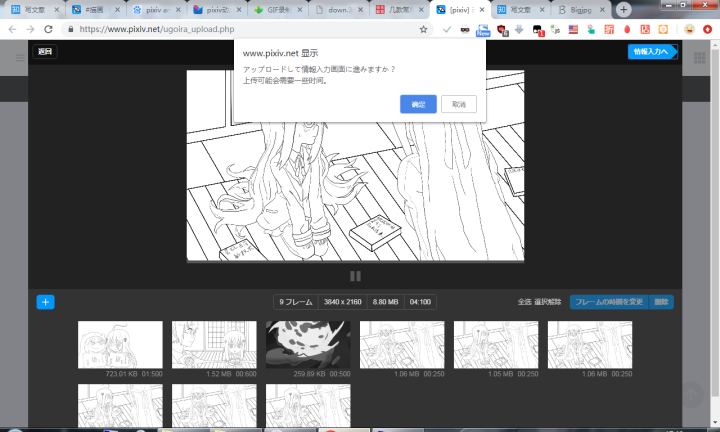Image resolution: width=720 pixels, height=432 pixels.
Task: Click the red circle extension icon at far right
Action: 708,29
